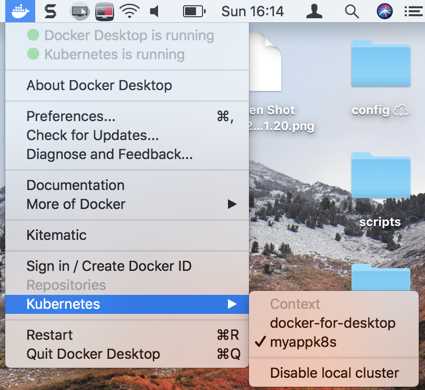Viewport: 425px width, 390px height.
Task: Check the battery status icon
Action: 194,12
